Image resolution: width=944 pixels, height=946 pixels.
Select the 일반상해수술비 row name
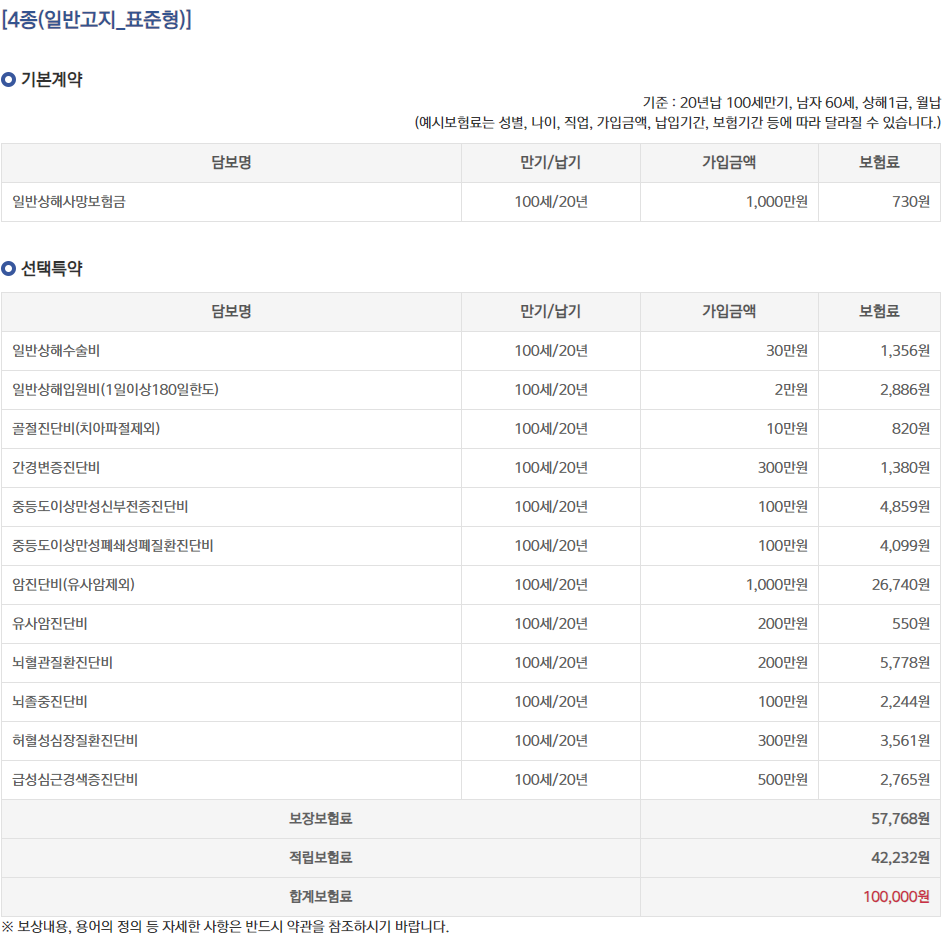[x=56, y=351]
